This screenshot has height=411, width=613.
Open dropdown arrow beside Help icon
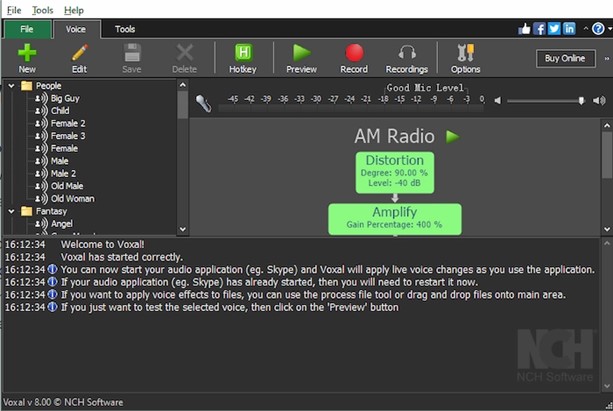[x=609, y=29]
